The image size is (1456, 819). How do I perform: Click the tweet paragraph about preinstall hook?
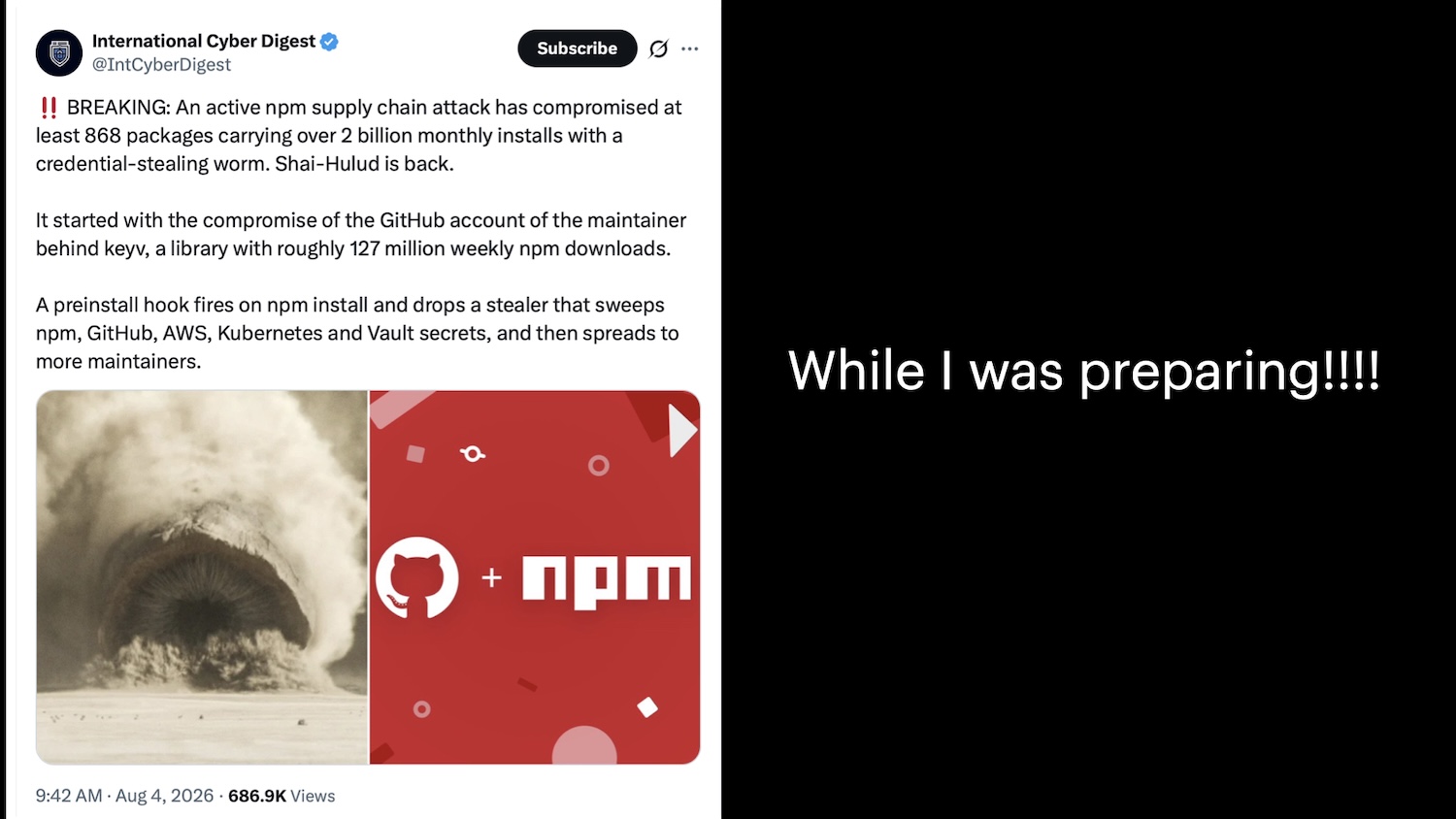(x=357, y=333)
